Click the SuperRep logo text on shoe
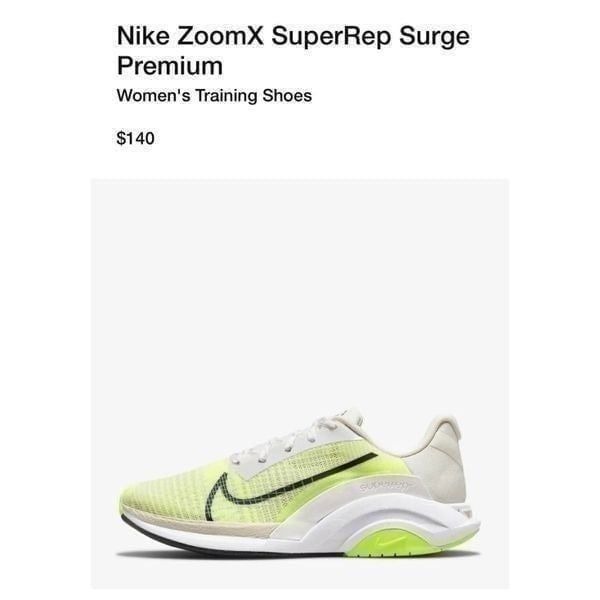This screenshot has width=600, height=600. coord(385,486)
